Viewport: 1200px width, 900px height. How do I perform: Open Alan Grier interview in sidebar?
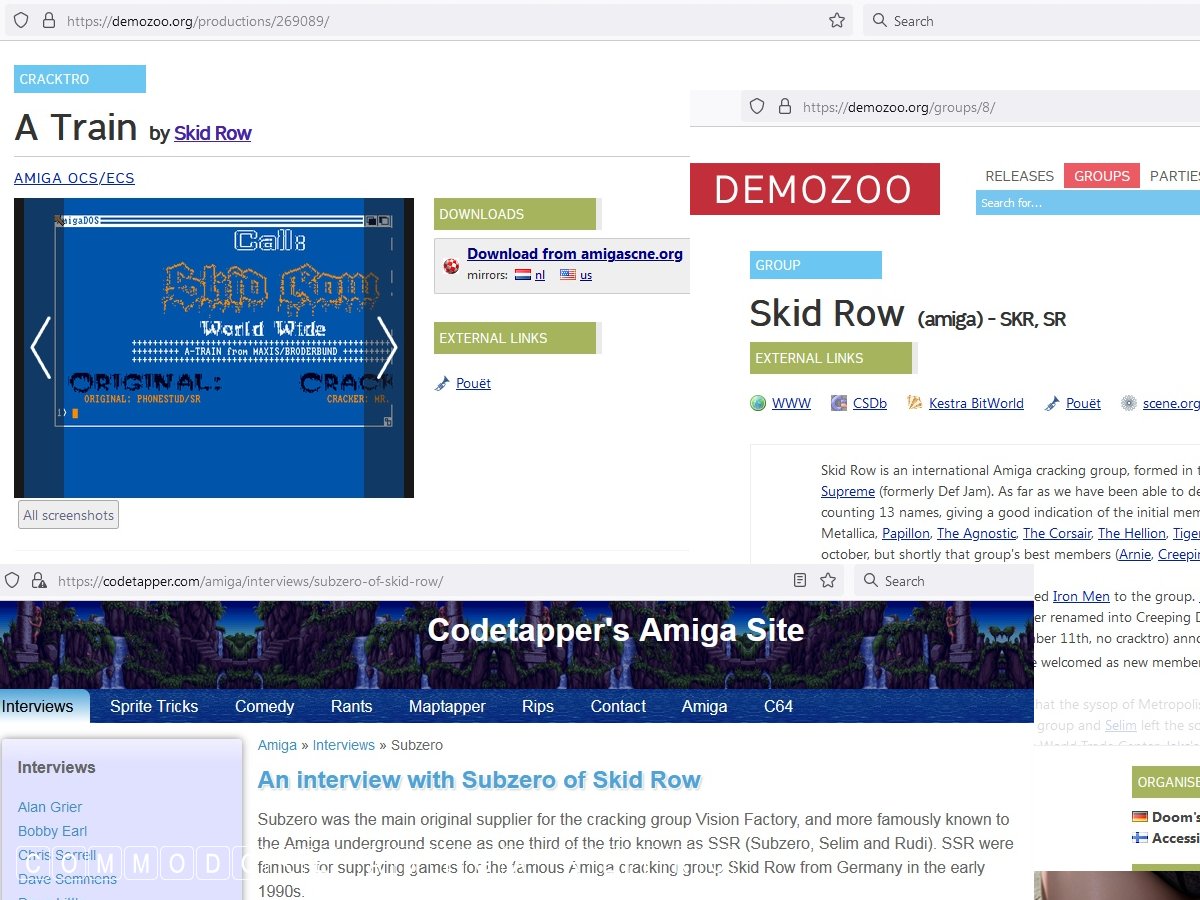click(50, 807)
